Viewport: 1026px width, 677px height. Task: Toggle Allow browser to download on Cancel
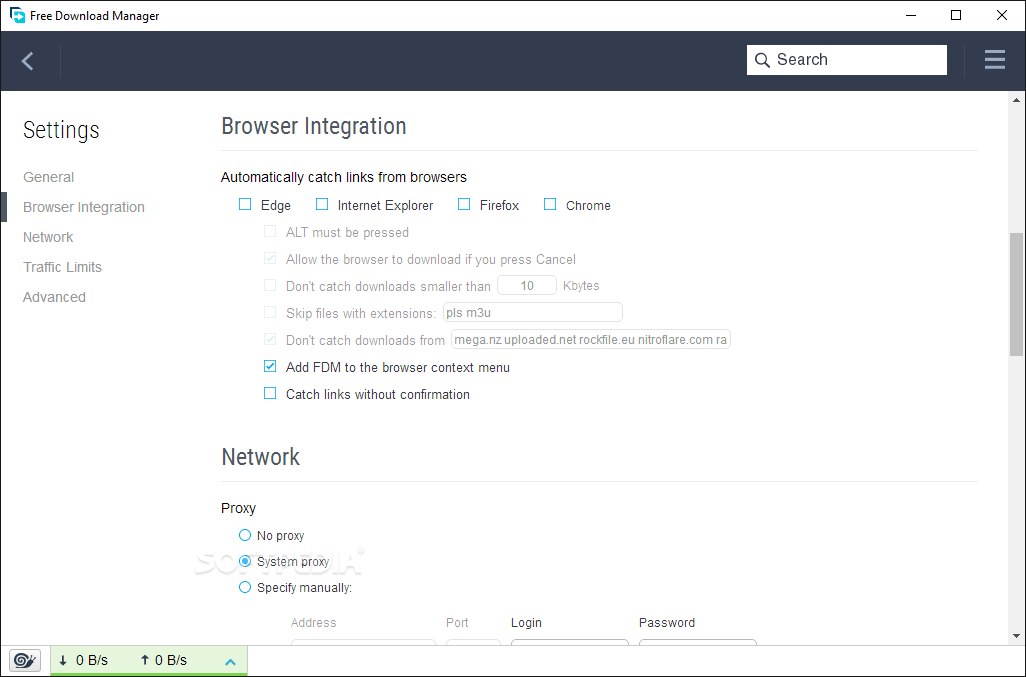(270, 258)
